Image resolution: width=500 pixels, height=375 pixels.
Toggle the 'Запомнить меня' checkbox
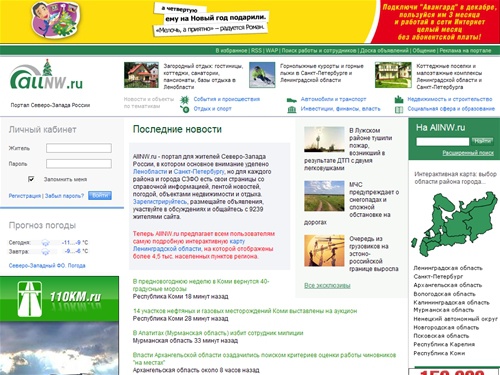pos(31,179)
